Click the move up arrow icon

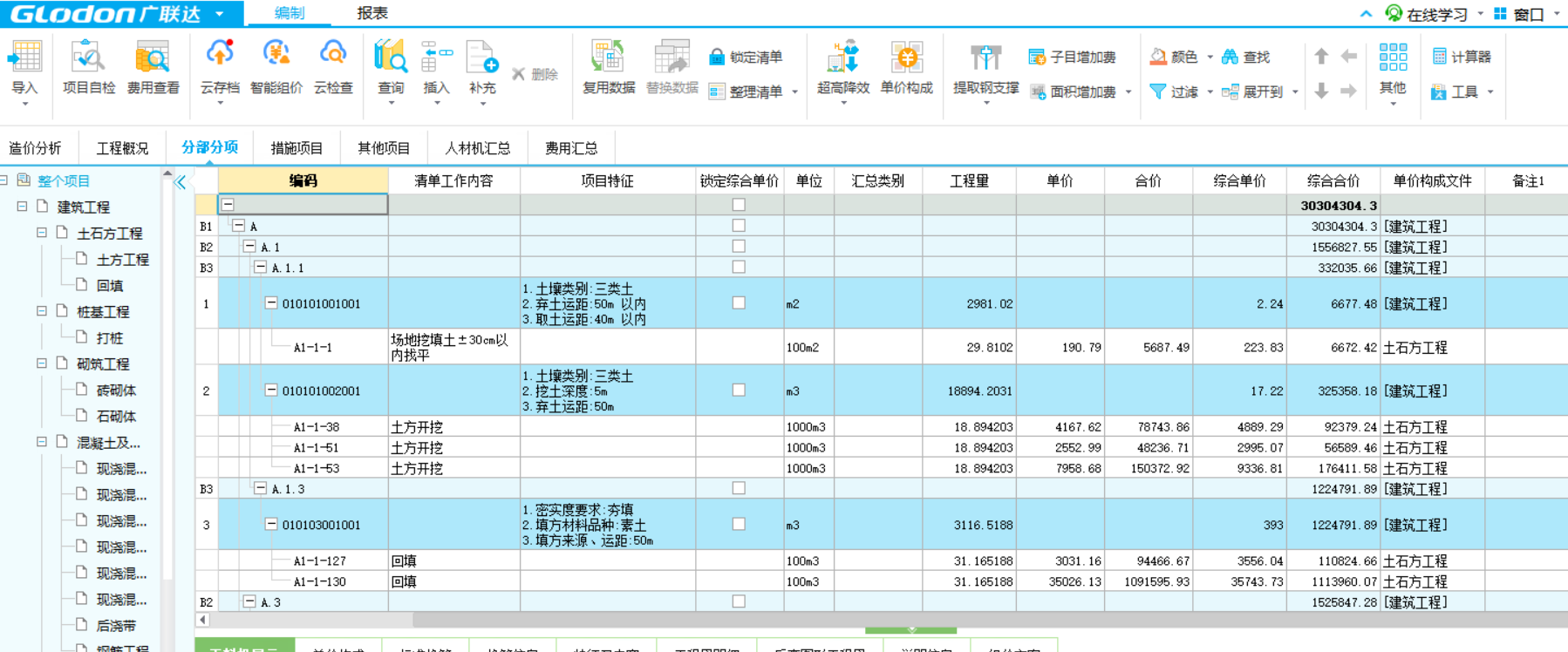tap(1321, 57)
